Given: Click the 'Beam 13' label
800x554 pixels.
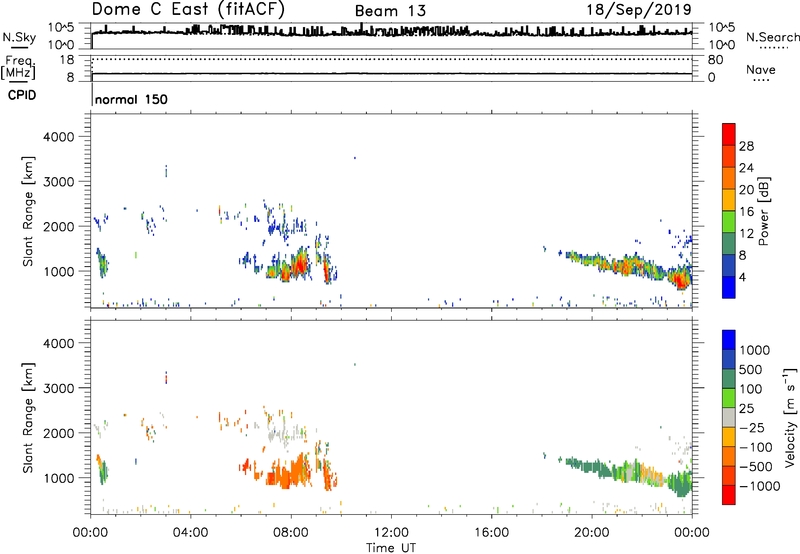Looking at the screenshot, I should (390, 11).
